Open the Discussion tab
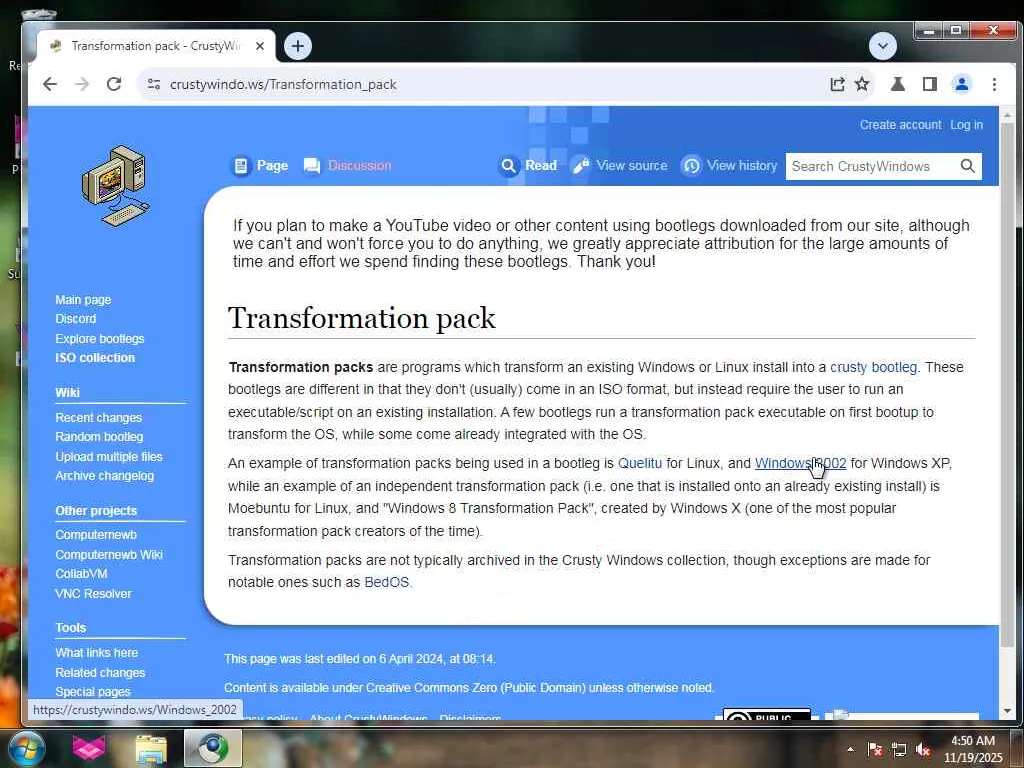The width and height of the screenshot is (1024, 768). 348,166
